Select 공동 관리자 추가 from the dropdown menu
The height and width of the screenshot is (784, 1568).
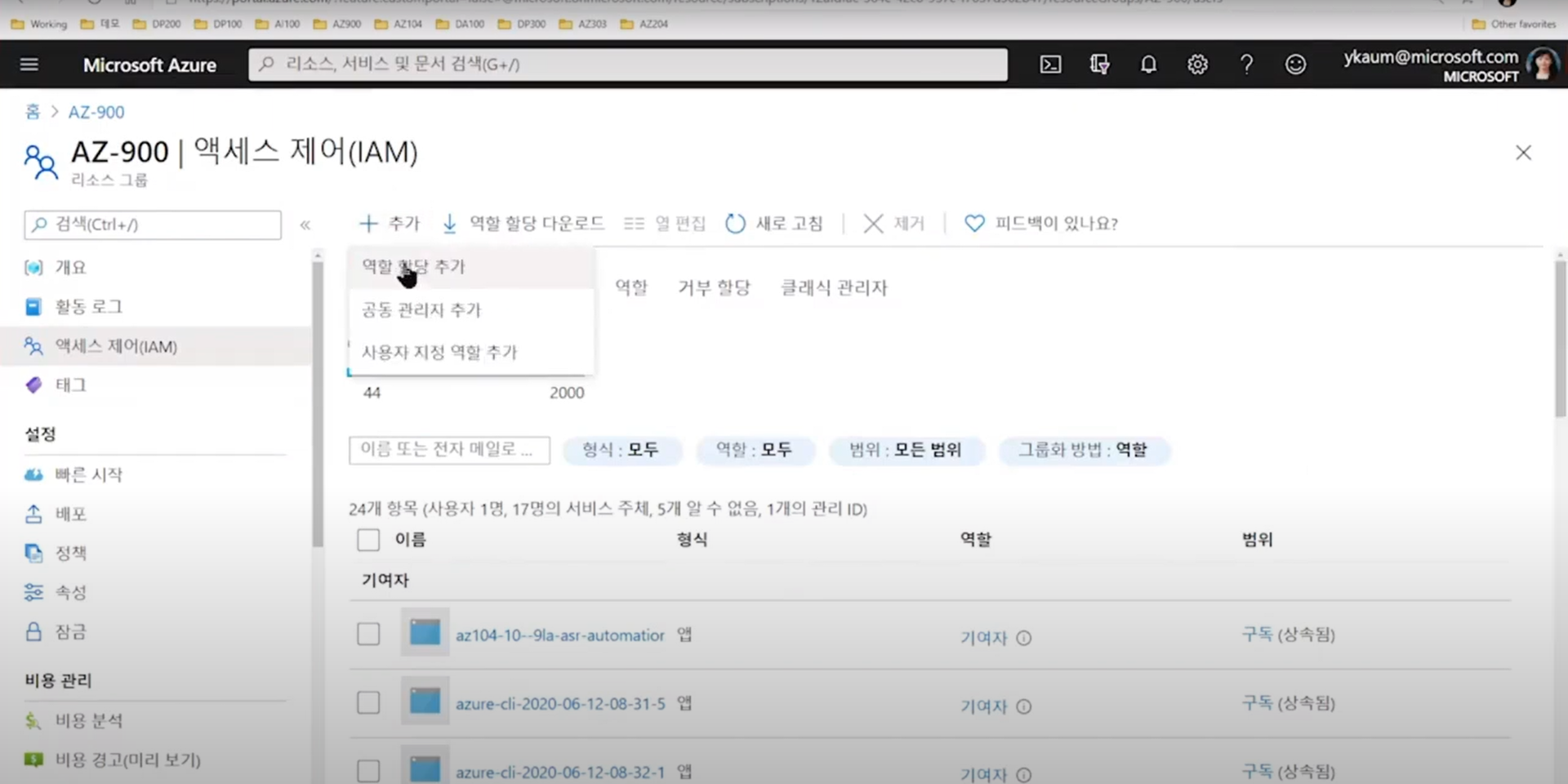470,310
